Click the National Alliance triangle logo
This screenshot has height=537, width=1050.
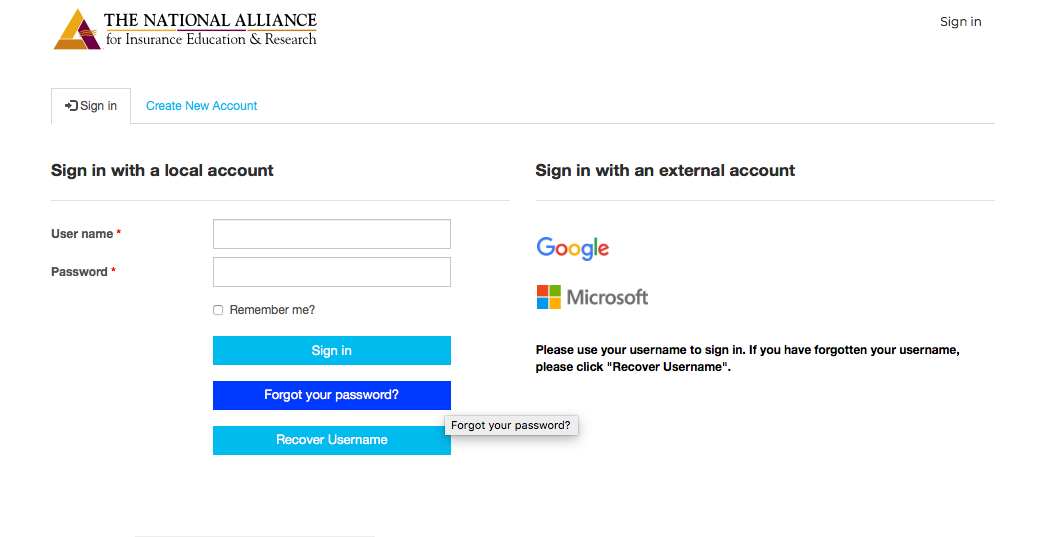pyautogui.click(x=77, y=30)
